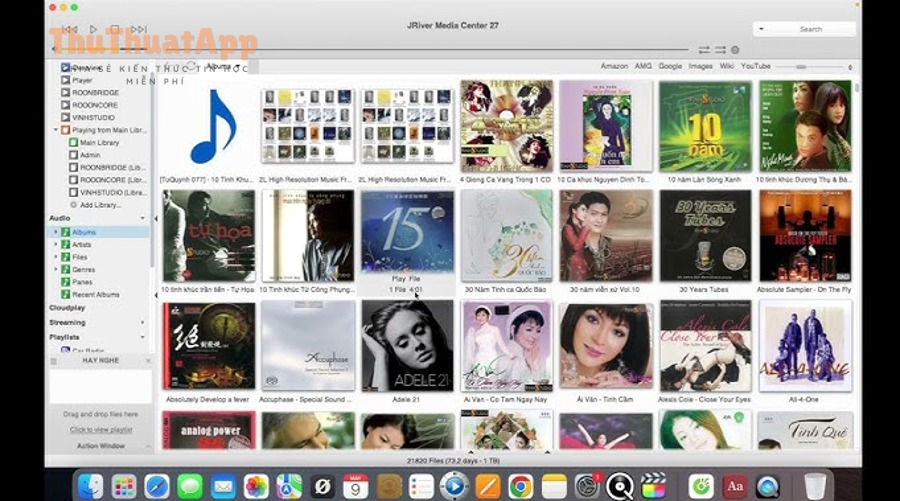900x501 pixels.
Task: Open the Google link tab
Action: (670, 66)
